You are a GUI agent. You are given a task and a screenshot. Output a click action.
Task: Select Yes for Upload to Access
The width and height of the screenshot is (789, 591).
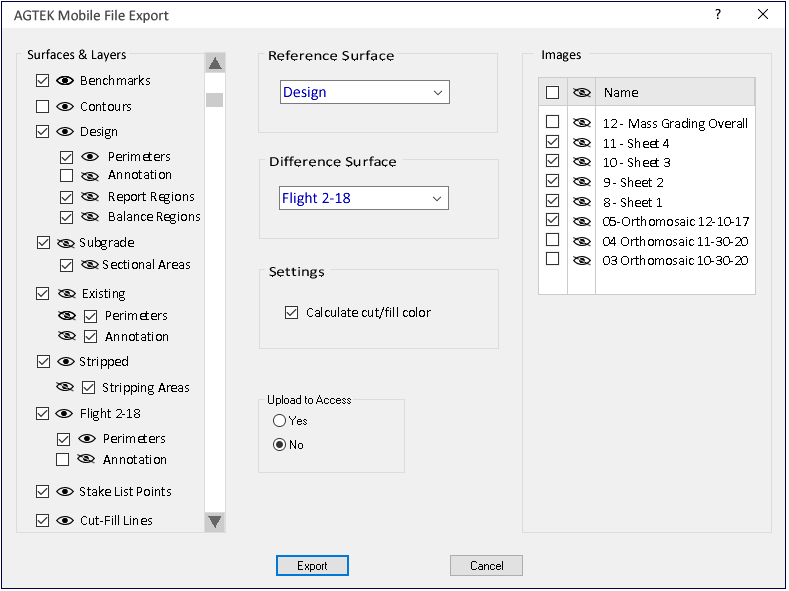pyautogui.click(x=280, y=421)
